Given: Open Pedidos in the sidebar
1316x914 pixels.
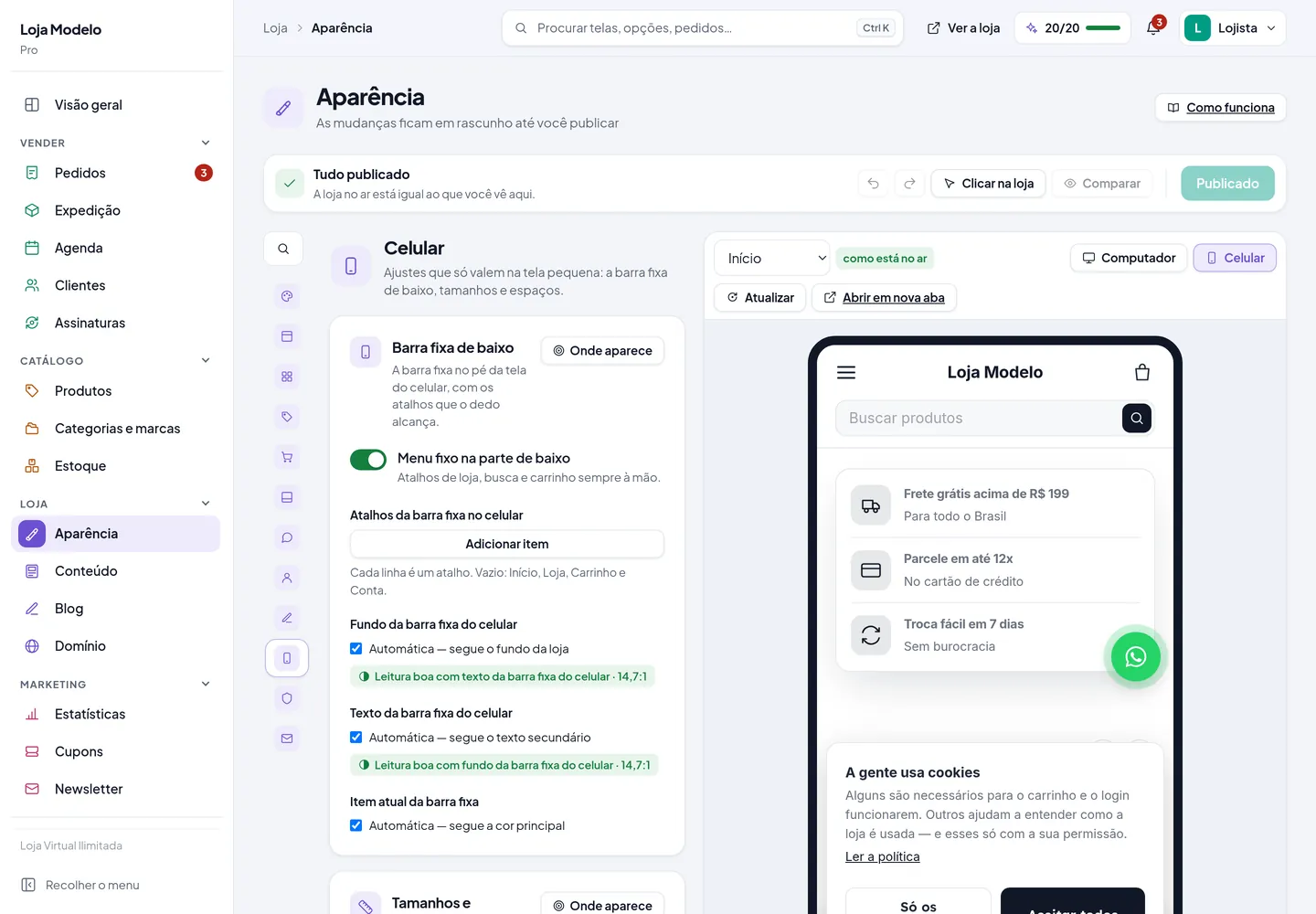Looking at the screenshot, I should [x=116, y=173].
